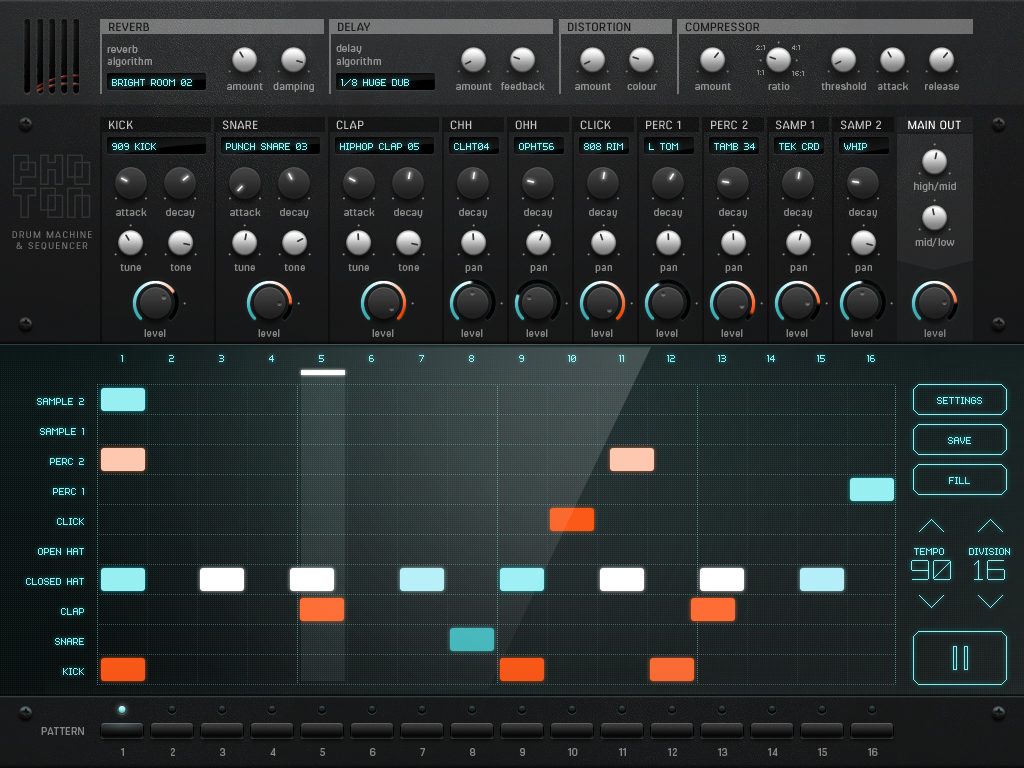Open the OPHT56 sample selector
1024x768 pixels.
point(538,146)
